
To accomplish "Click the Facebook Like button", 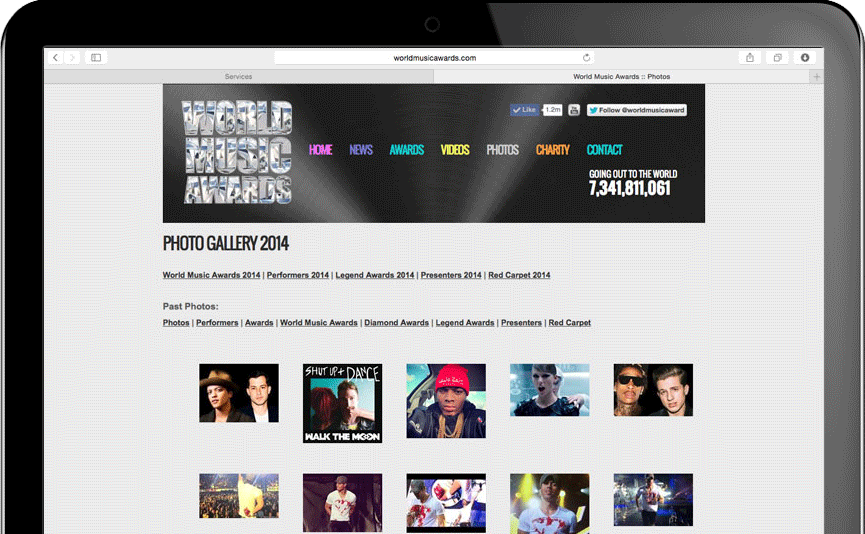I will tap(524, 110).
